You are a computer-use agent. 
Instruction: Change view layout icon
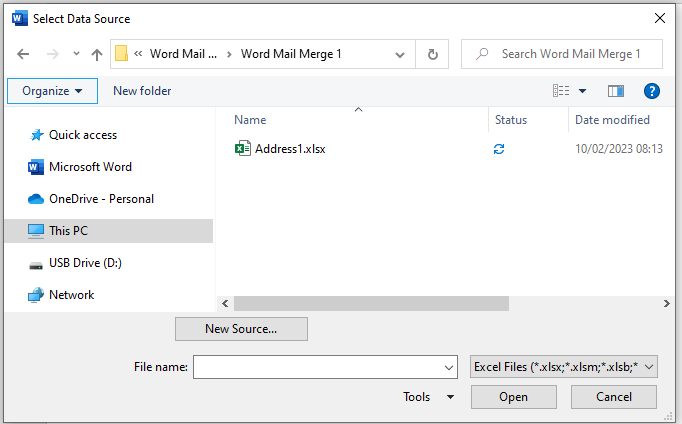pyautogui.click(x=561, y=90)
